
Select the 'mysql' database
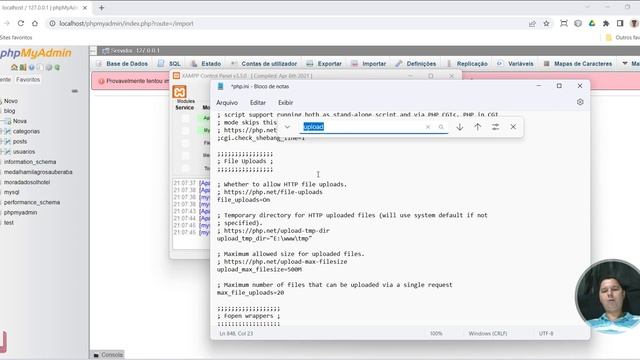tap(11, 192)
